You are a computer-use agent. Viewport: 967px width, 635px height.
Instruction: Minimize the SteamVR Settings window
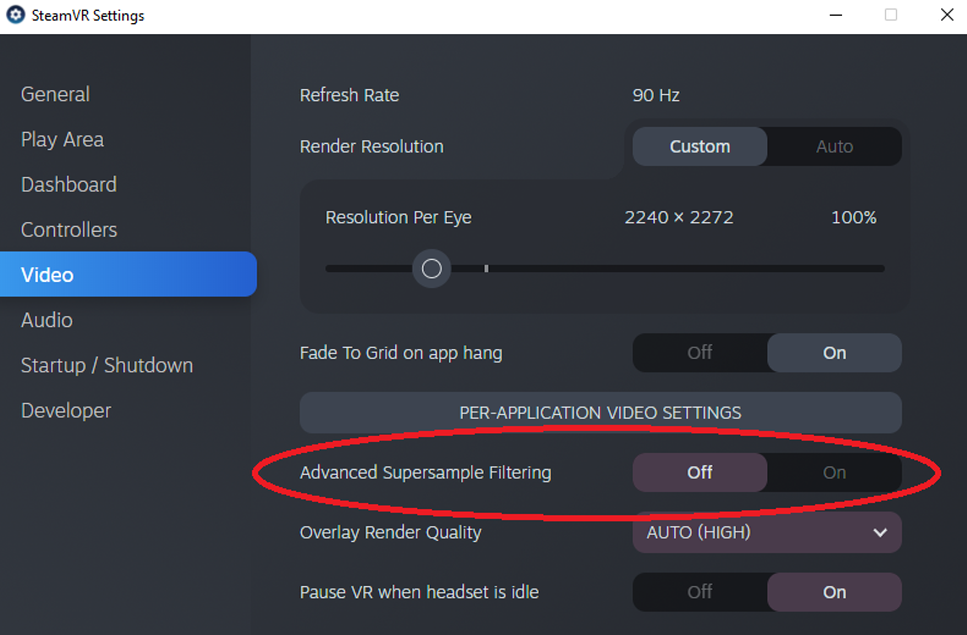[x=836, y=15]
